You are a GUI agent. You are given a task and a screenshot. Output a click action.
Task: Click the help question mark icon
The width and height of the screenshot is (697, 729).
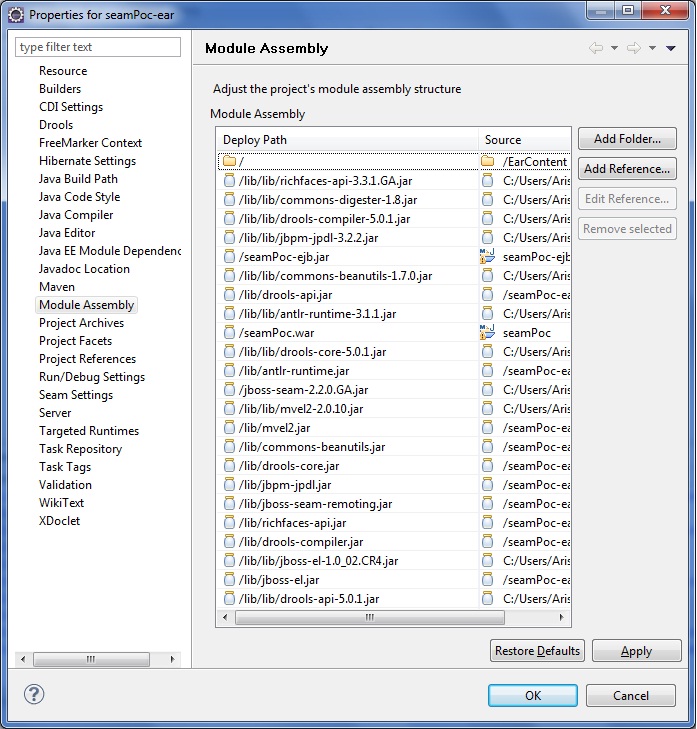pos(34,695)
